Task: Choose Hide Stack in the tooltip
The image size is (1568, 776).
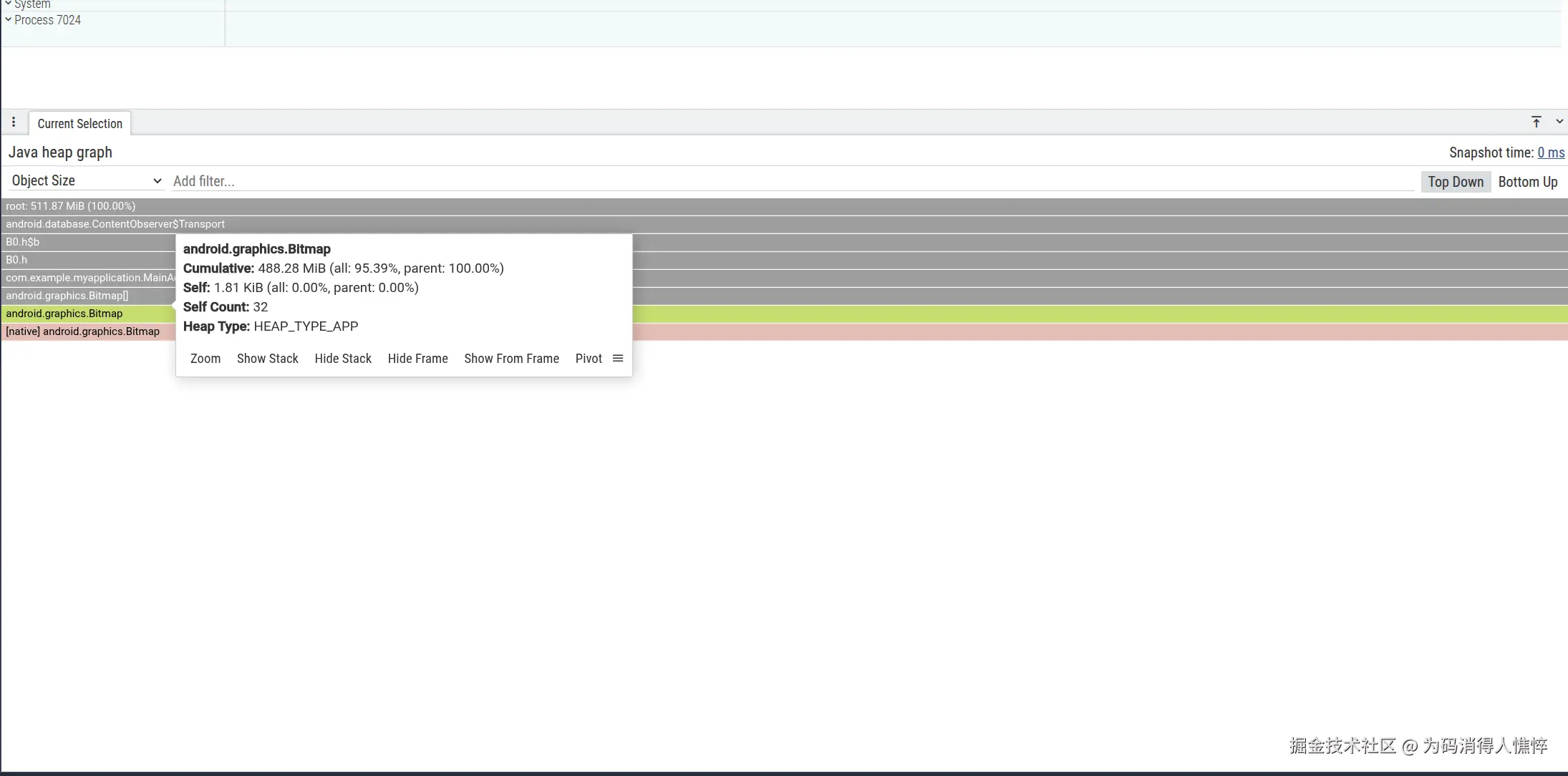Action: [x=343, y=359]
